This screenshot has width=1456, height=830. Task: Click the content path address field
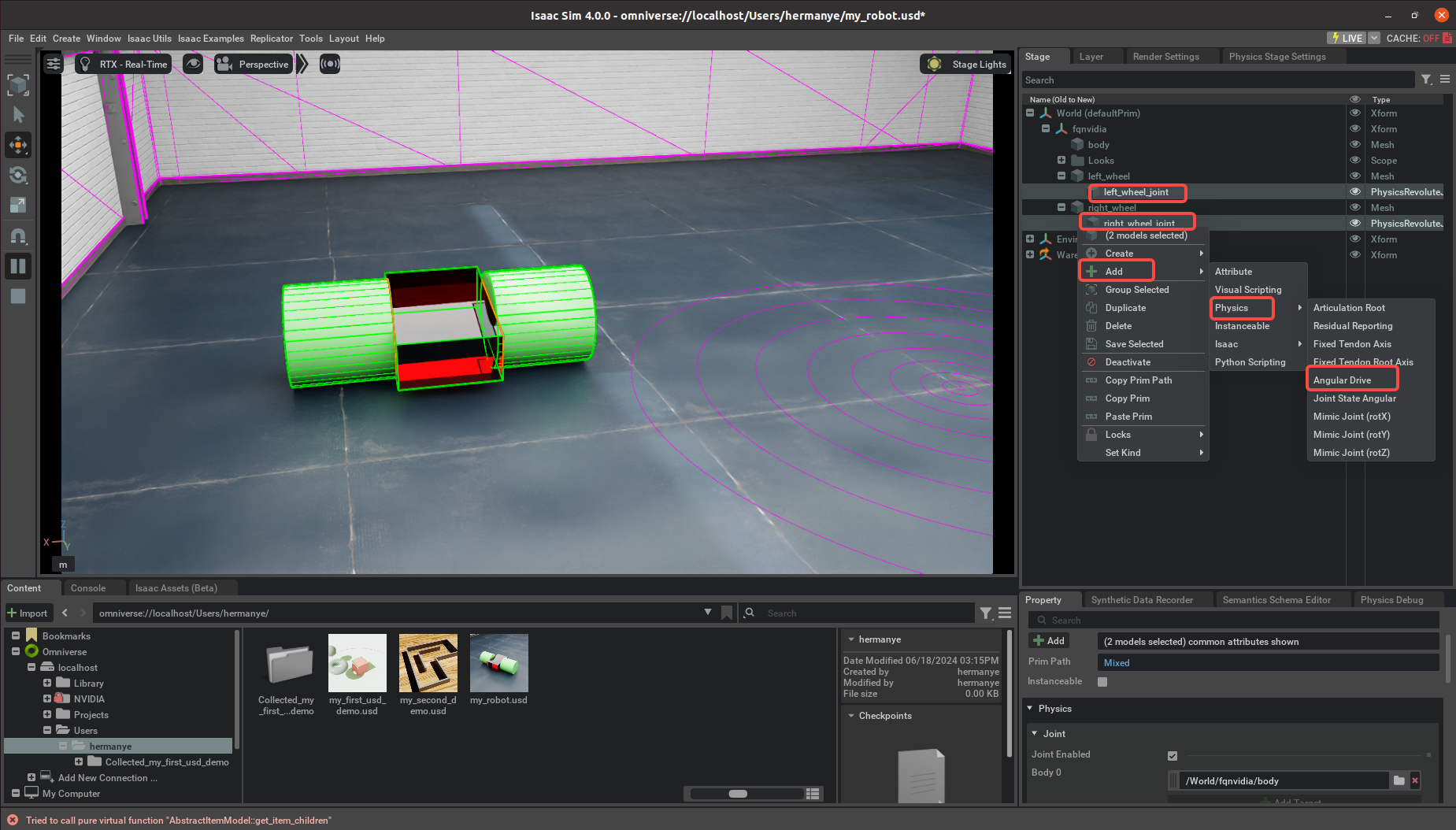coord(397,613)
